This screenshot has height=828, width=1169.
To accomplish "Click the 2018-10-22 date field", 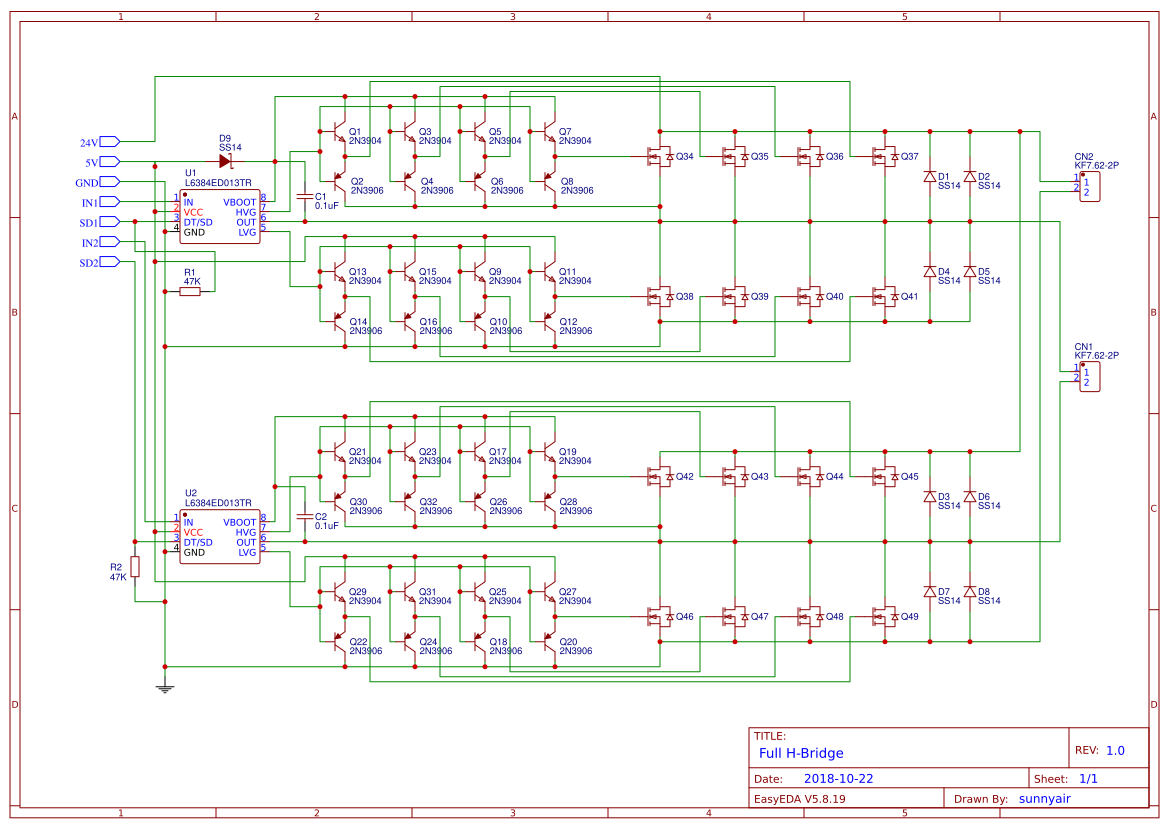I will (x=838, y=778).
